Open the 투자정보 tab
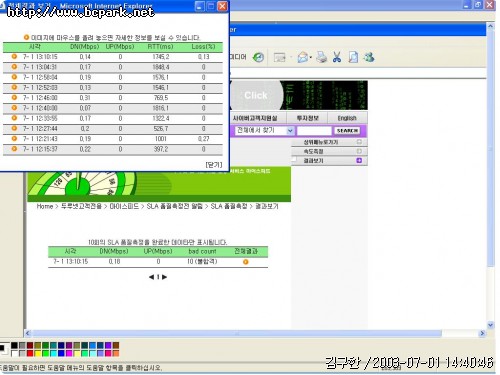 pos(307,118)
